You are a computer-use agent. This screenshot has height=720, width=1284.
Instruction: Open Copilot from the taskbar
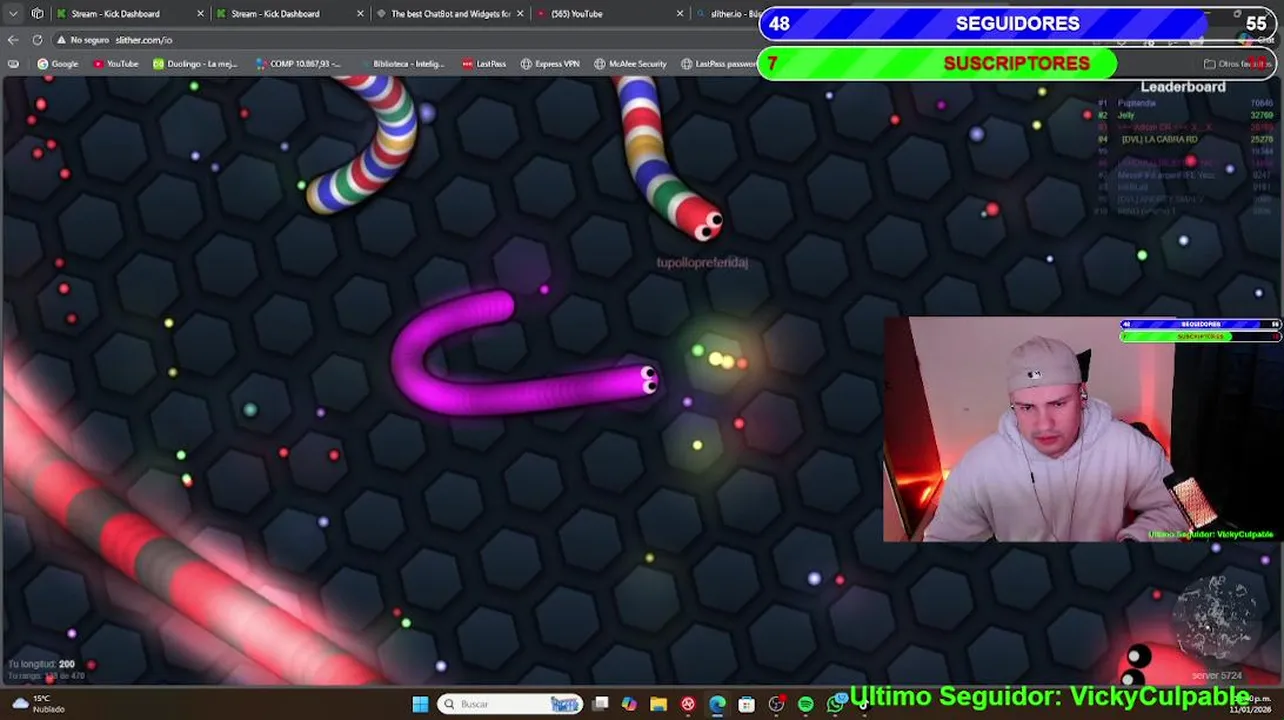[629, 704]
